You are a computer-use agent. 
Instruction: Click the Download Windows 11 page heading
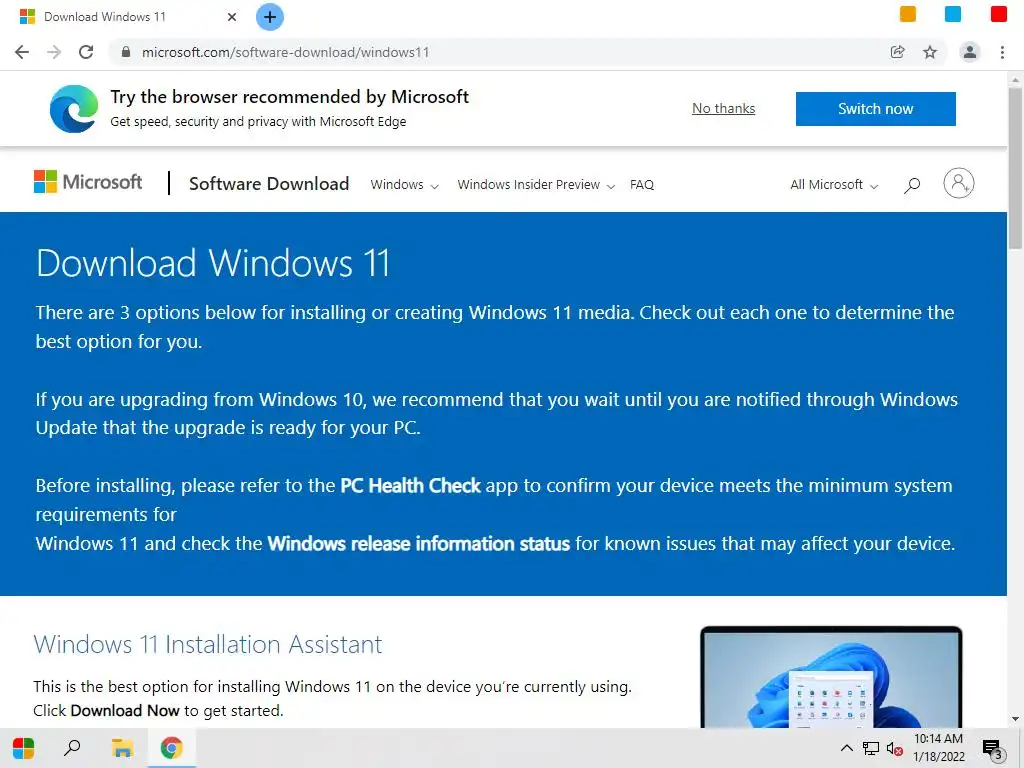(213, 263)
